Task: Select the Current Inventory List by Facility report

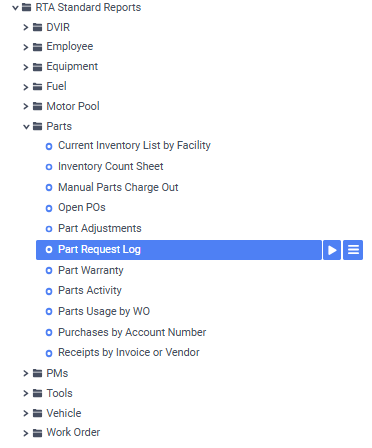Action: click(134, 146)
